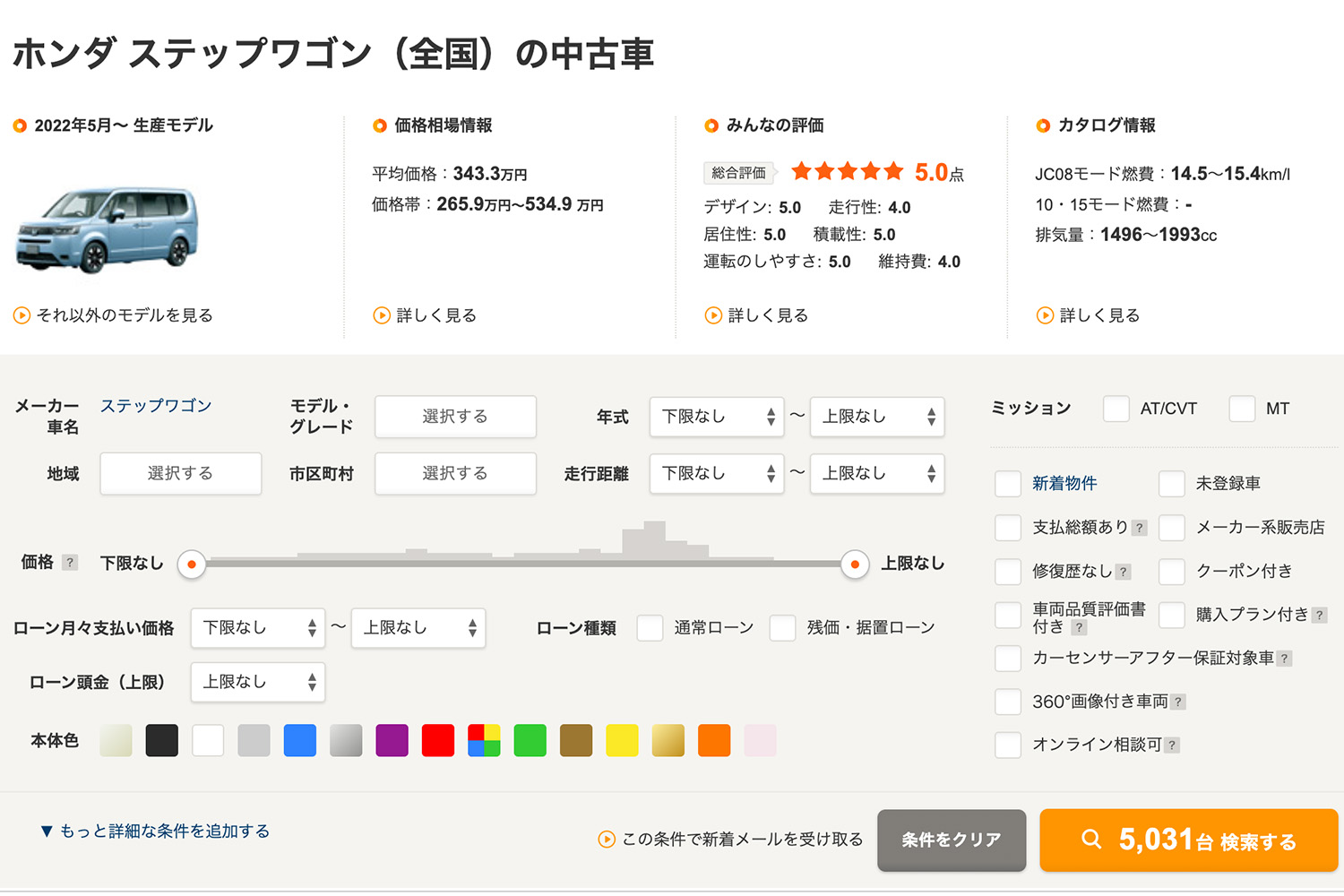Select pearl white body color swatch
The height and width of the screenshot is (896, 1344).
pyautogui.click(x=116, y=741)
